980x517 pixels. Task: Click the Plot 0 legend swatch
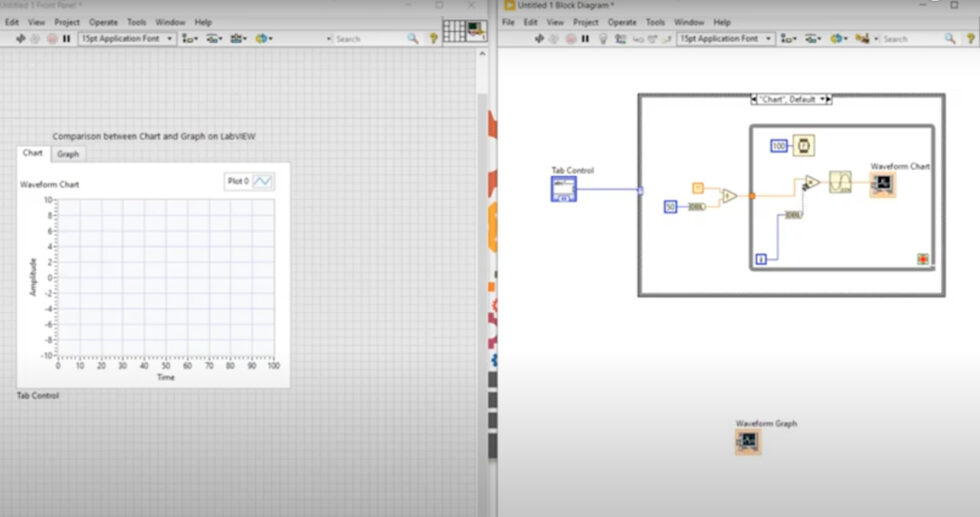(x=263, y=181)
